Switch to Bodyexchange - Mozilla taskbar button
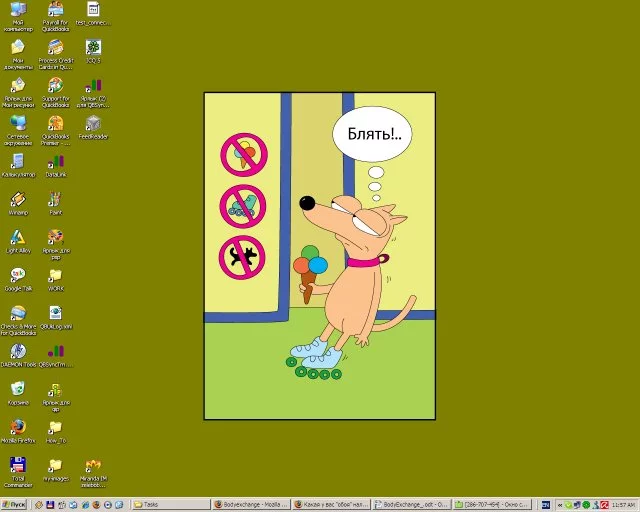 (251, 505)
